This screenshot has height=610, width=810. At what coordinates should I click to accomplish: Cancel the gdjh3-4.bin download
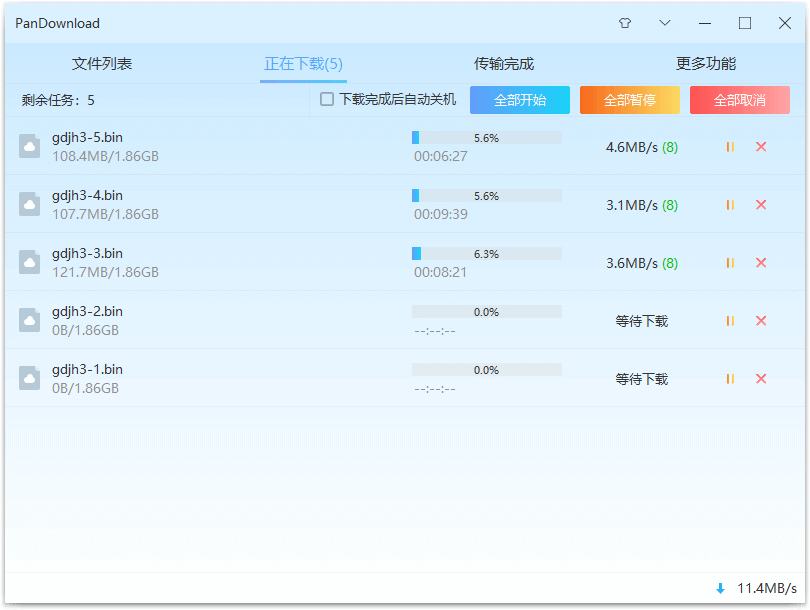[761, 205]
